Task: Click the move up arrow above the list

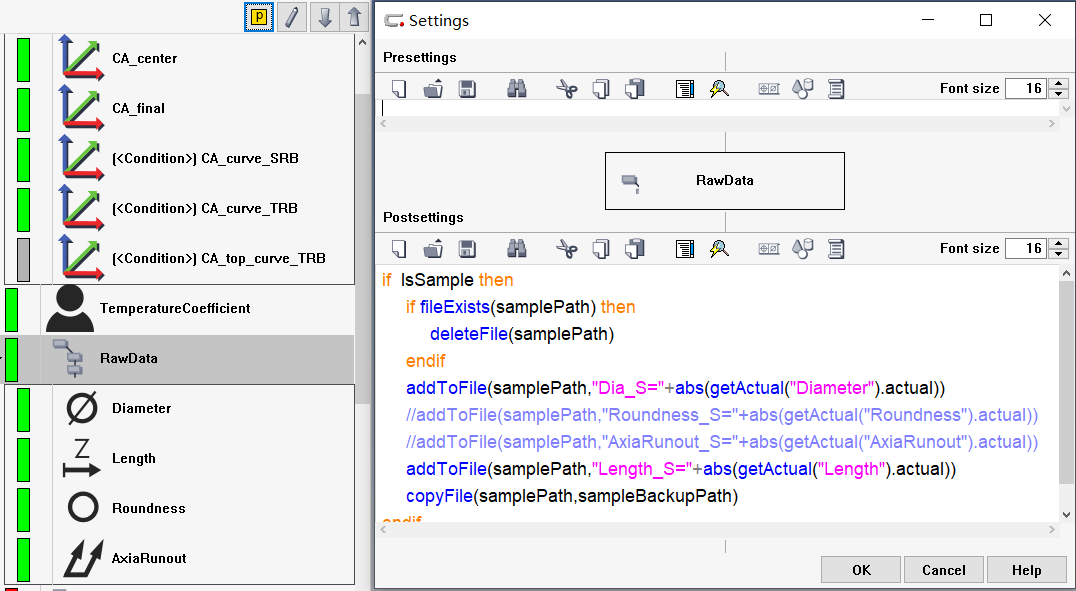Action: click(x=354, y=17)
